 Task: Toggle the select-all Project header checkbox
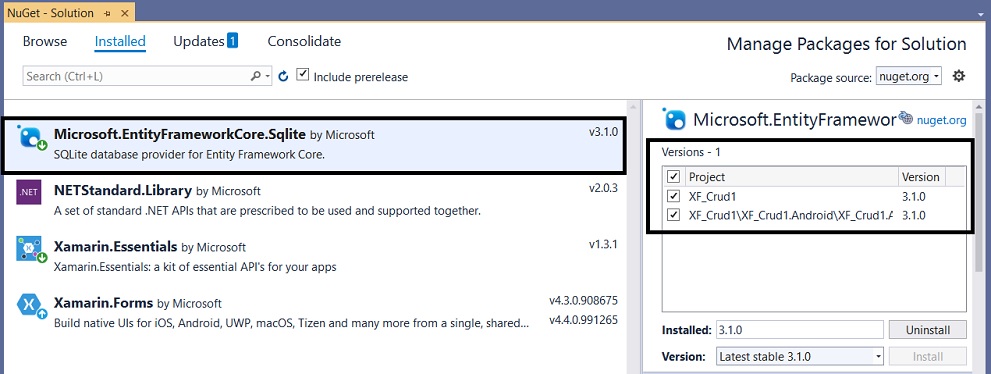674,176
